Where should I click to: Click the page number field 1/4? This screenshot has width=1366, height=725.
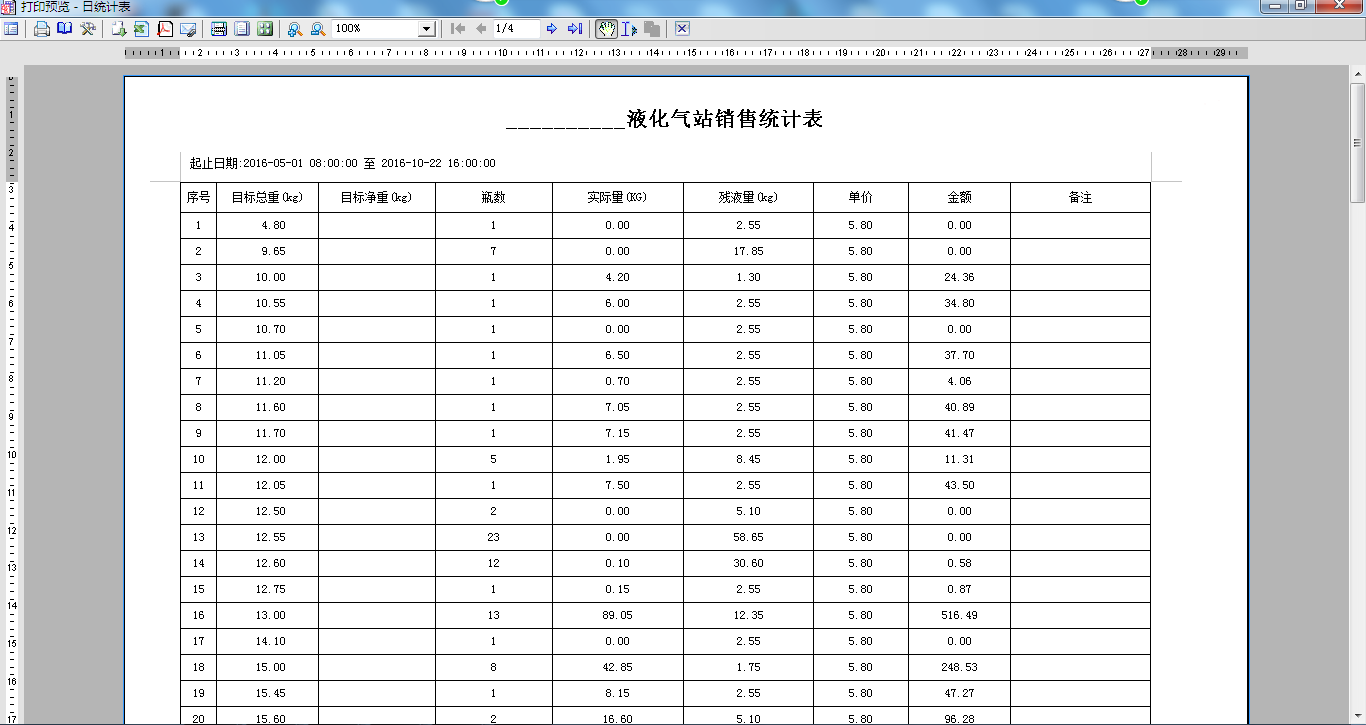(x=516, y=29)
